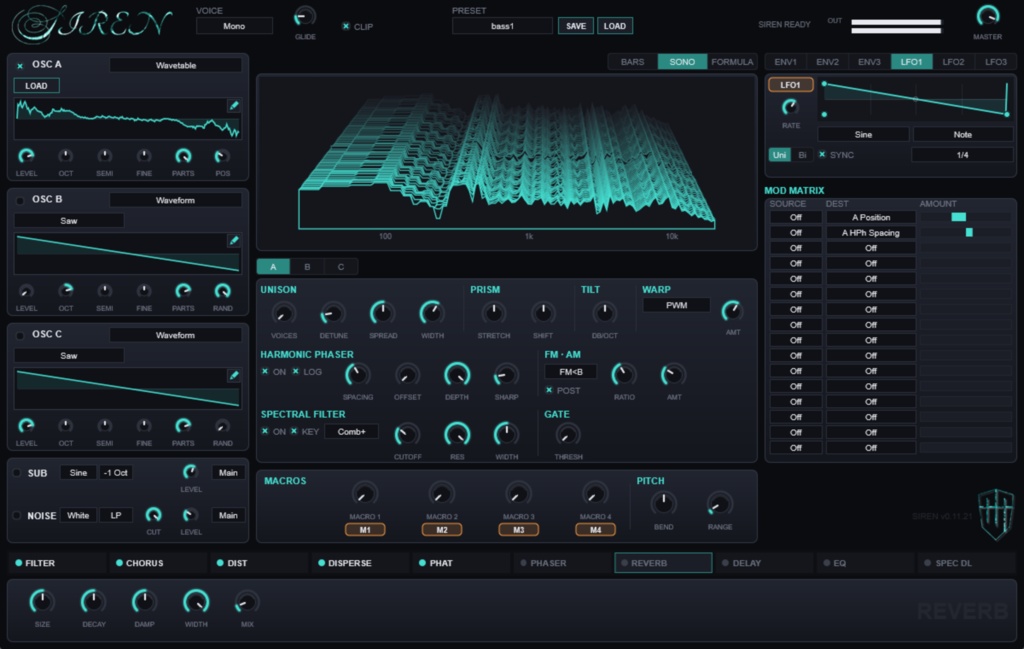Open OSC B shape dropdown showing Saw
This screenshot has width=1024, height=649.
(x=69, y=221)
